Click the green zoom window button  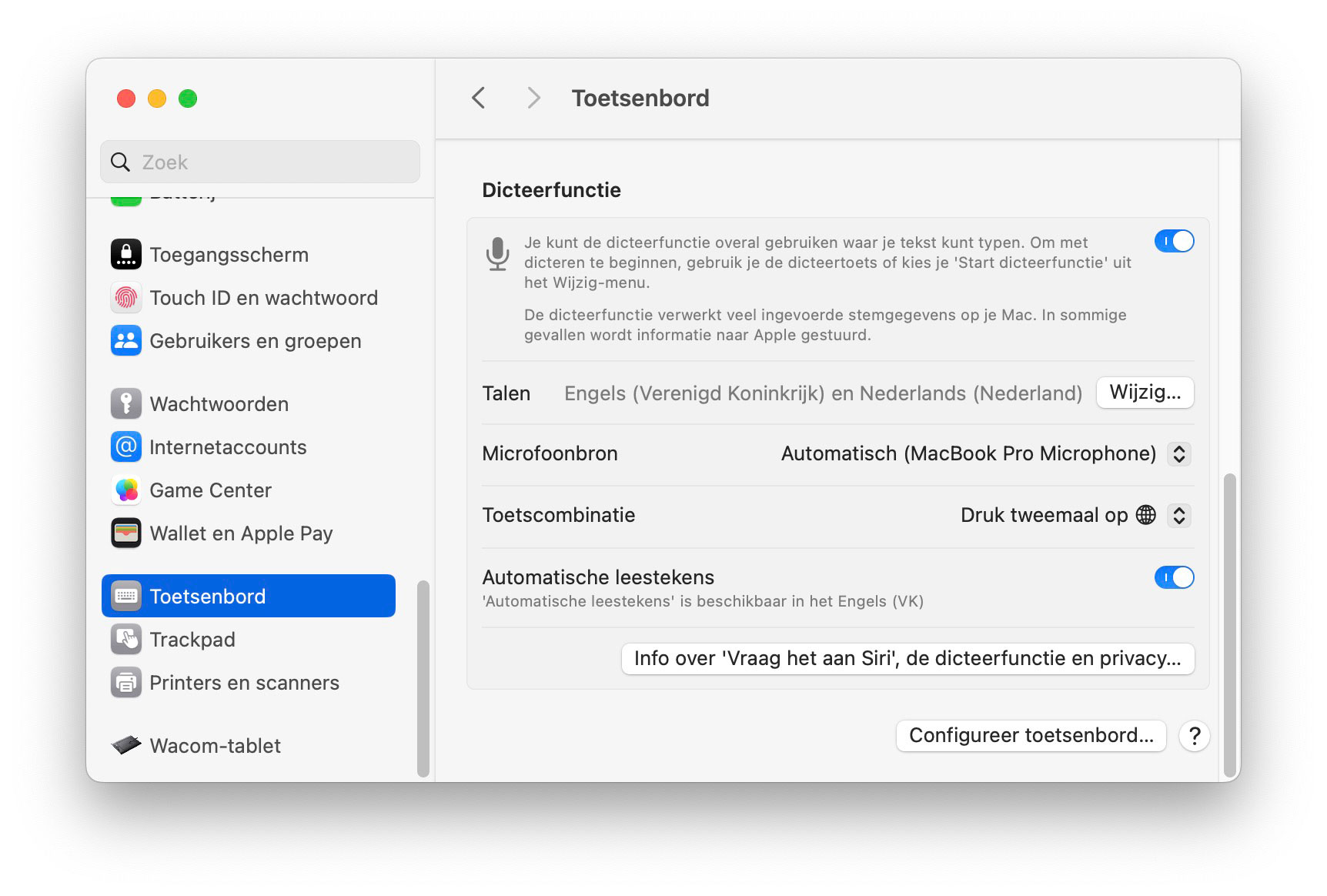(x=188, y=99)
